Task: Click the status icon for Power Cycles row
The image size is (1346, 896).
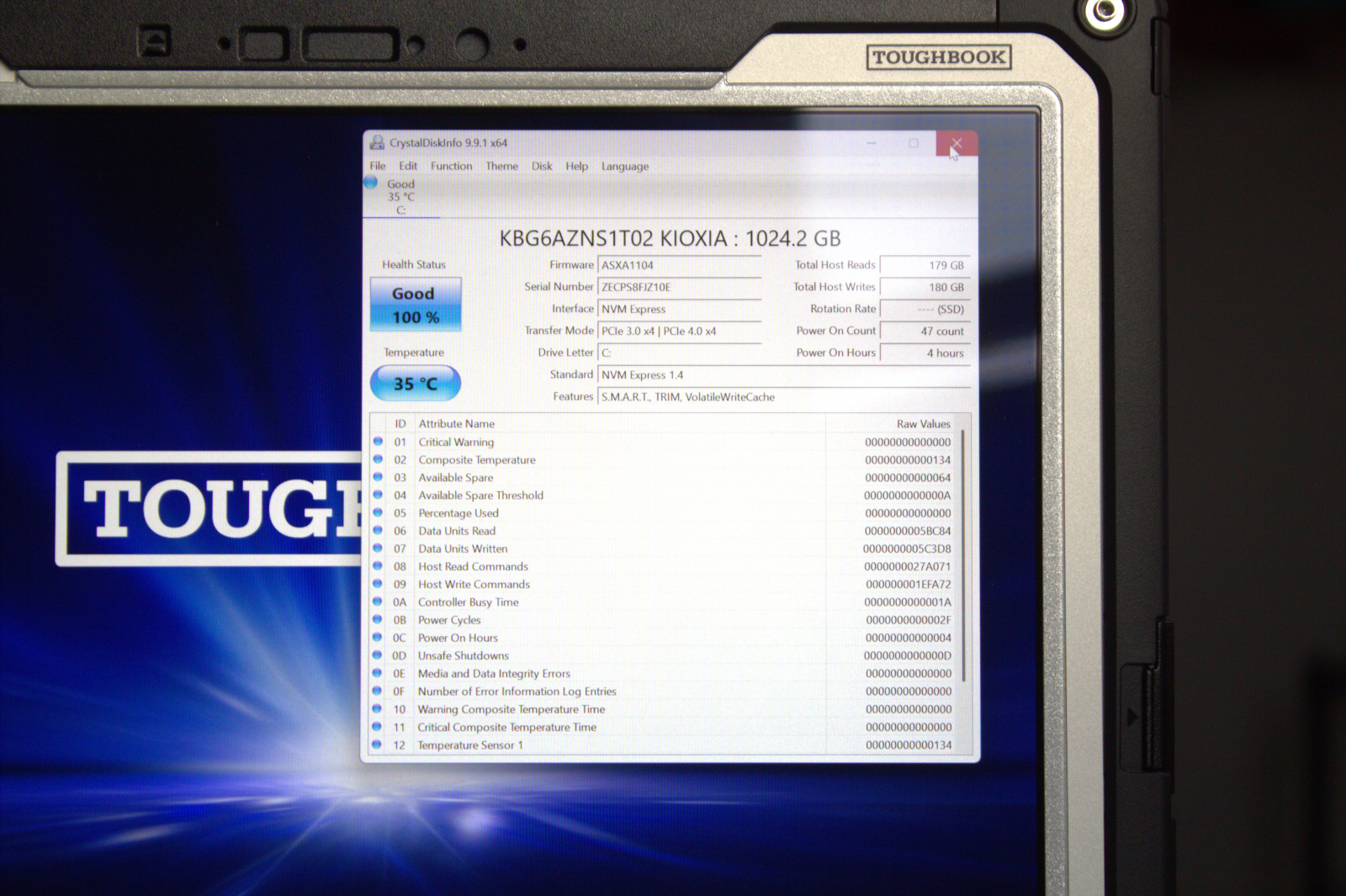Action: click(x=378, y=619)
